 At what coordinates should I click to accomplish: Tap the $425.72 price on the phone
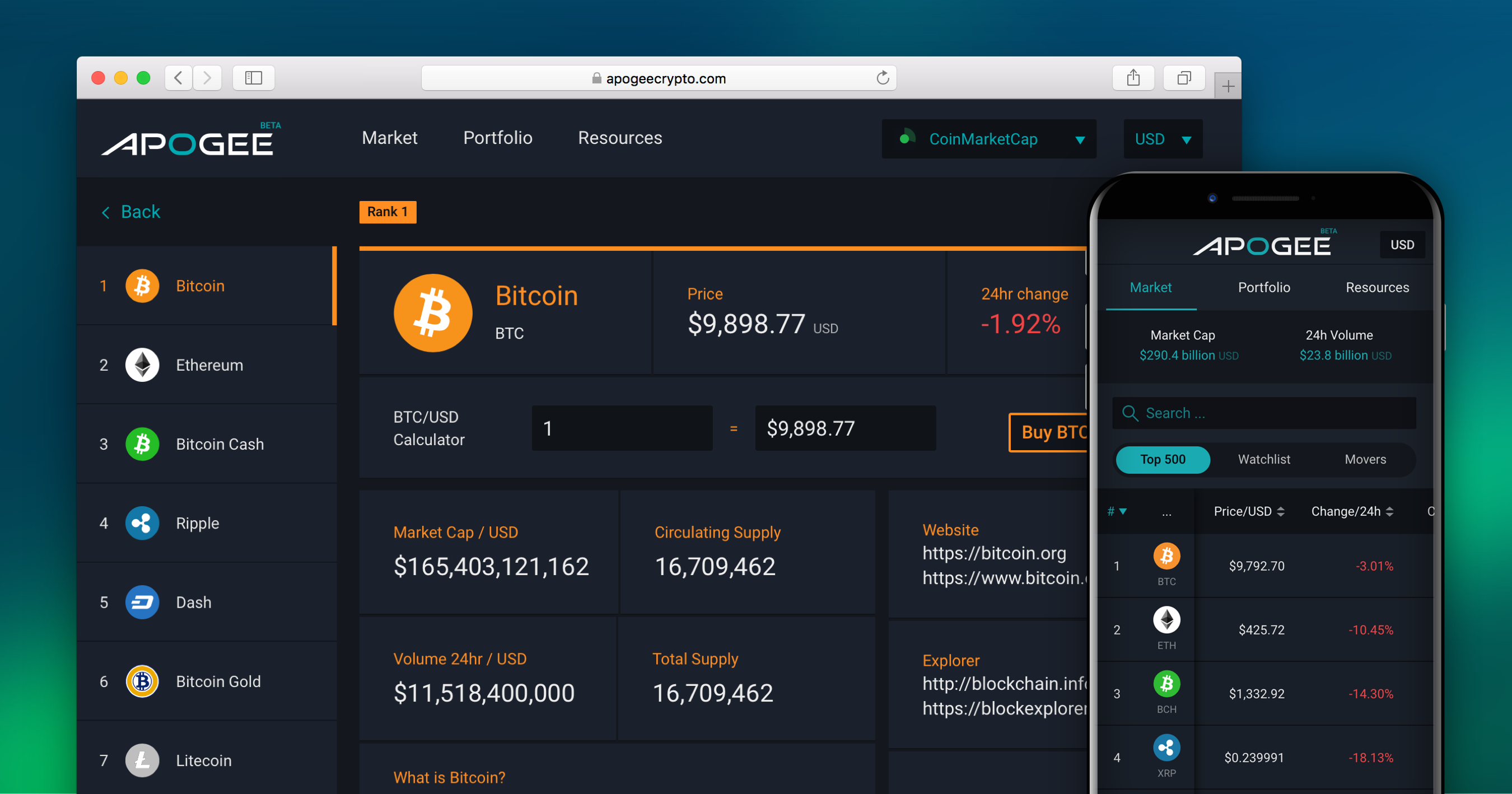[1261, 630]
